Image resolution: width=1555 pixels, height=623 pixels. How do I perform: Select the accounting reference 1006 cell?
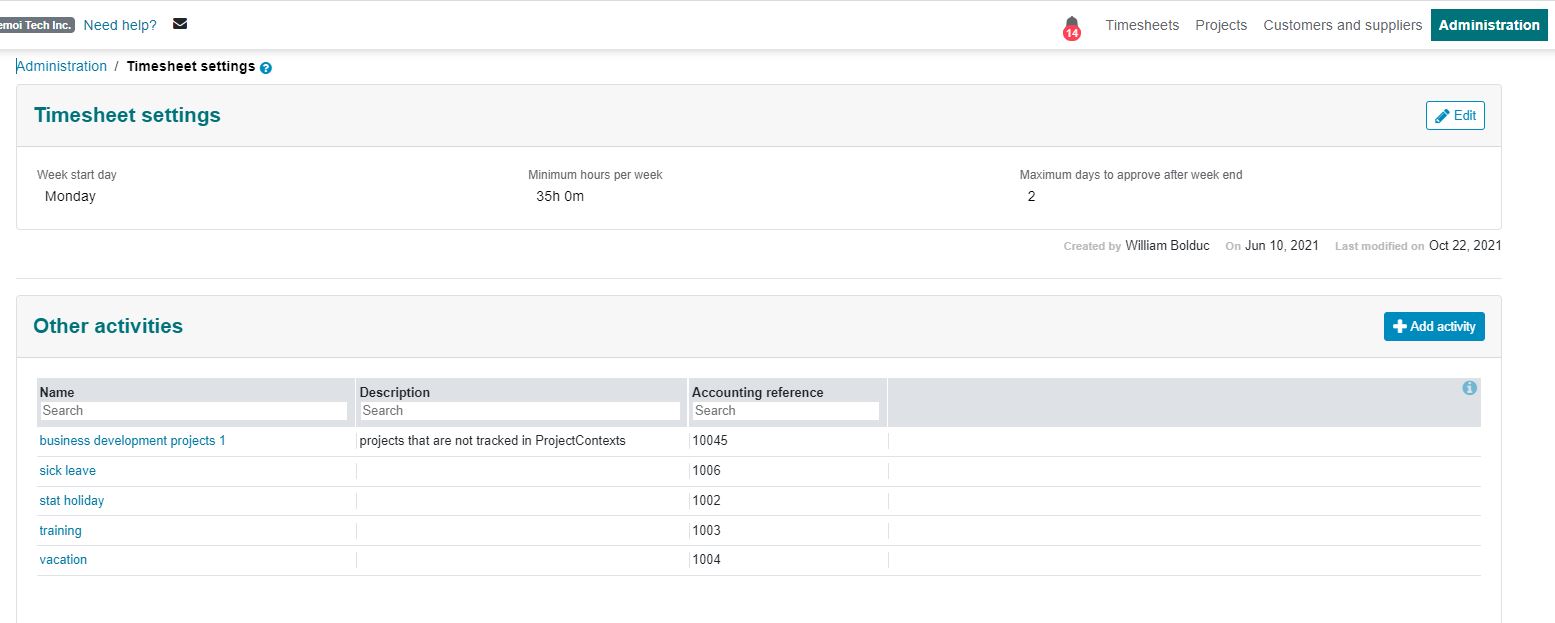pos(706,471)
